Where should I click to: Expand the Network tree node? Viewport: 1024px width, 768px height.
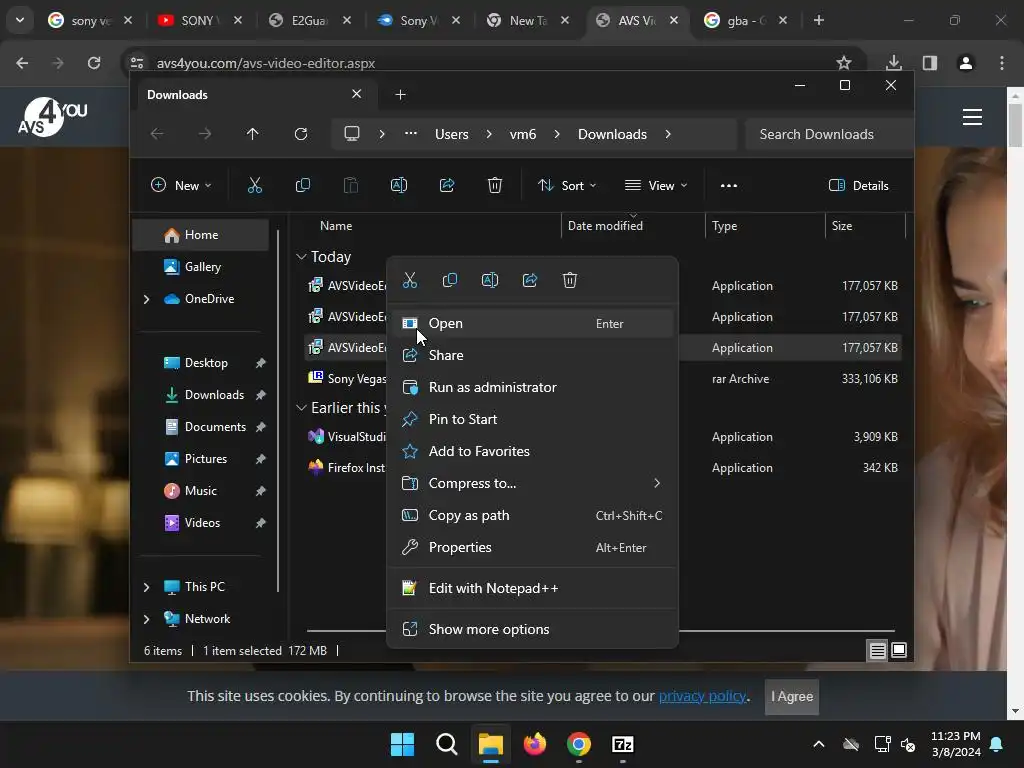(x=146, y=618)
